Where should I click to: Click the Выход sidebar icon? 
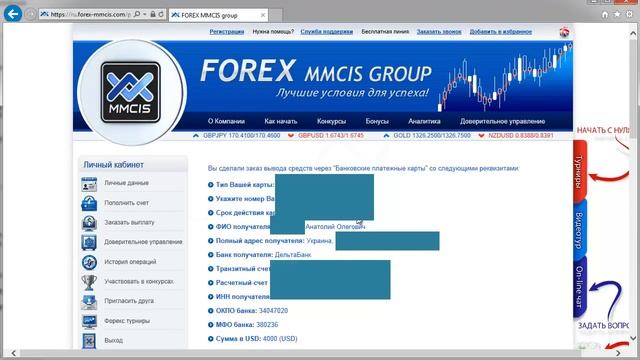point(89,341)
